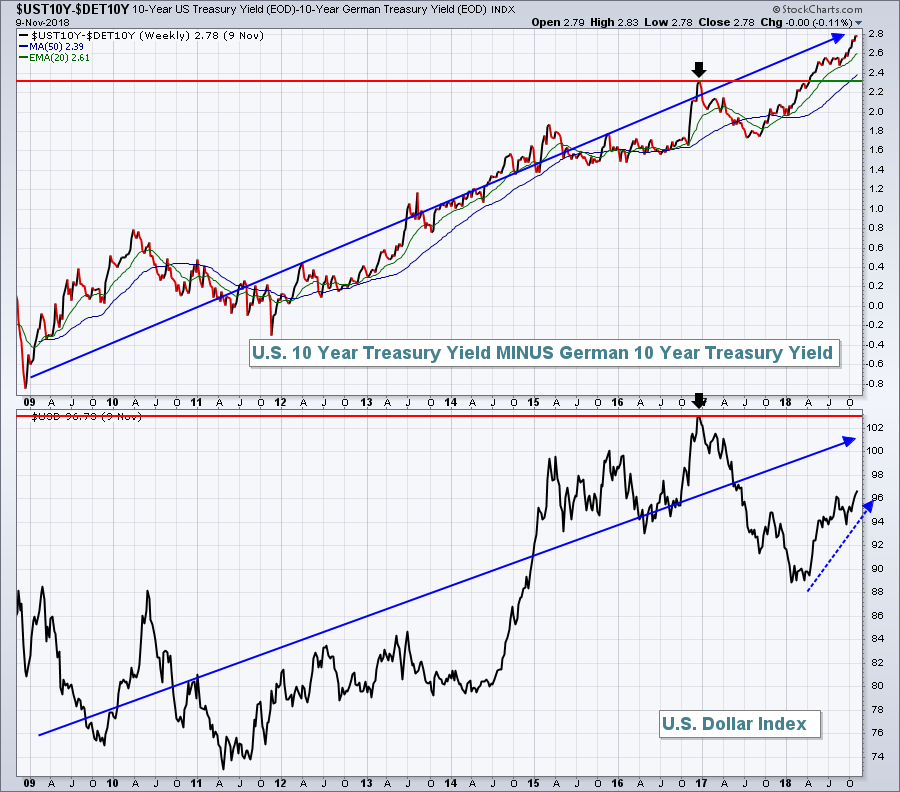Select the $UST10Y-$DET10Y (Weekly) legend entry
900x792 pixels.
(142, 36)
